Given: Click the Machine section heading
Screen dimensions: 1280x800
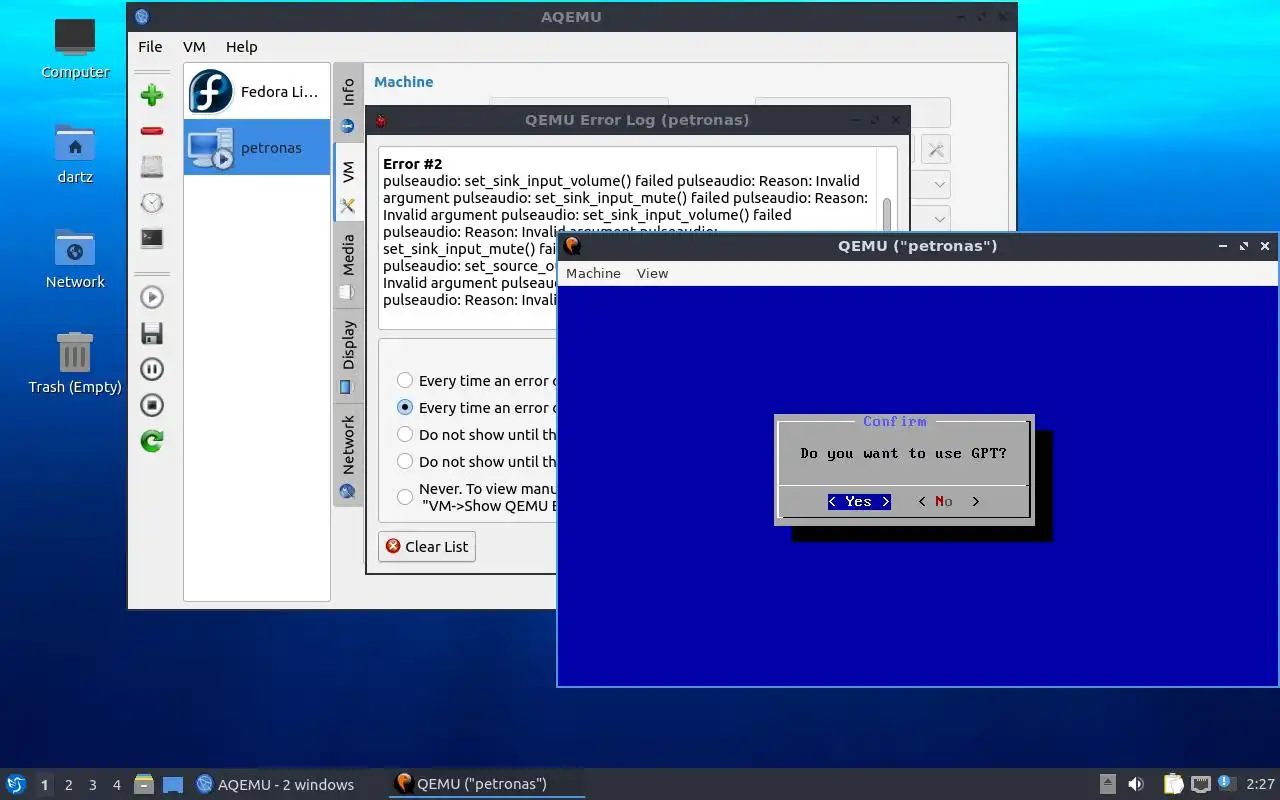Looking at the screenshot, I should tap(404, 82).
